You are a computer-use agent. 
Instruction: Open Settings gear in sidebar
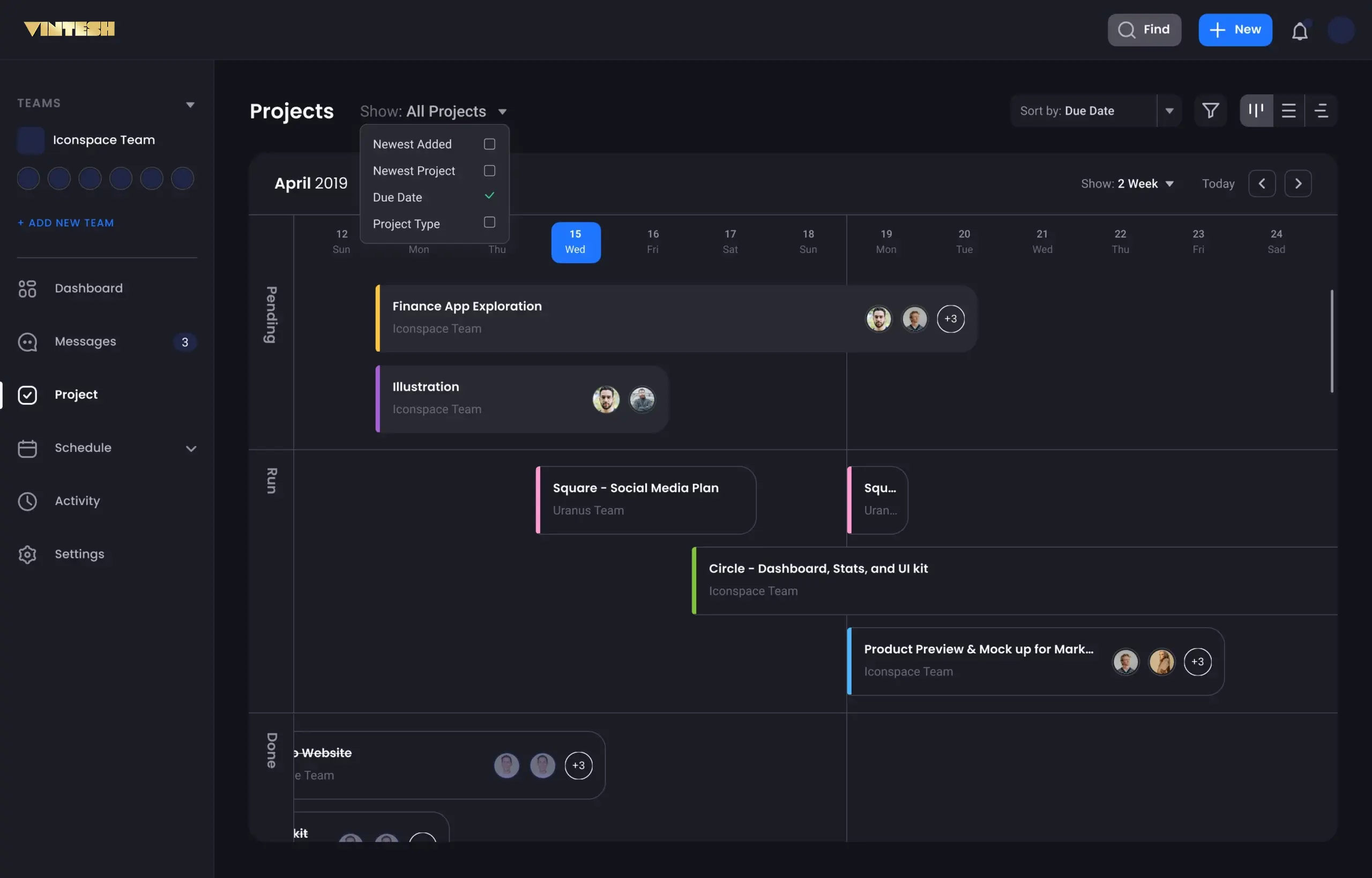click(27, 554)
